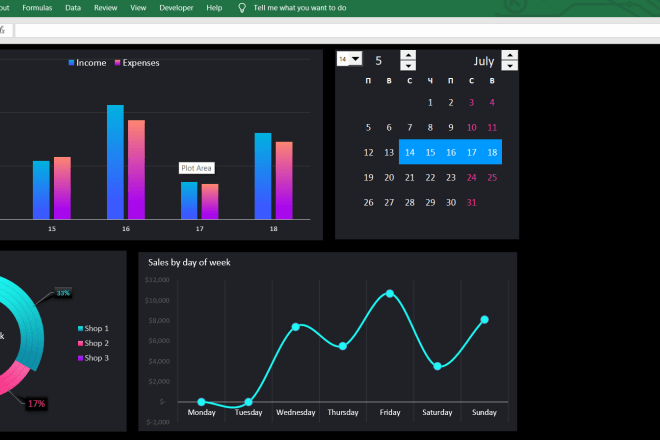This screenshot has width=660, height=440.
Task: Click the Thursday axis label
Action: tap(343, 412)
